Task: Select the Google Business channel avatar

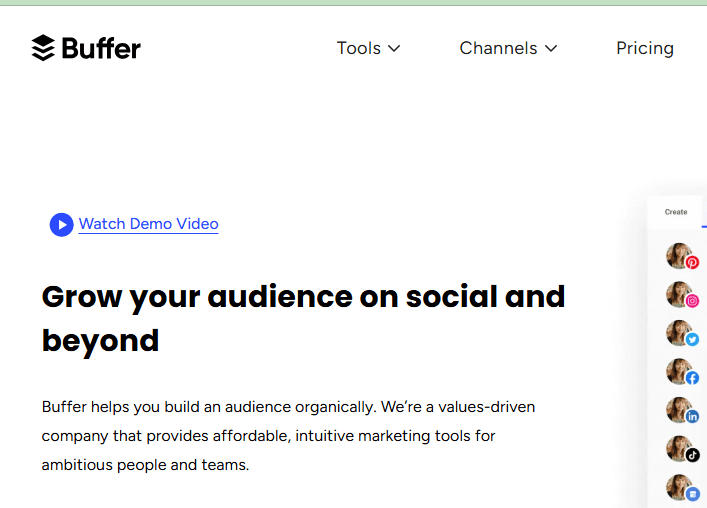Action: click(682, 488)
